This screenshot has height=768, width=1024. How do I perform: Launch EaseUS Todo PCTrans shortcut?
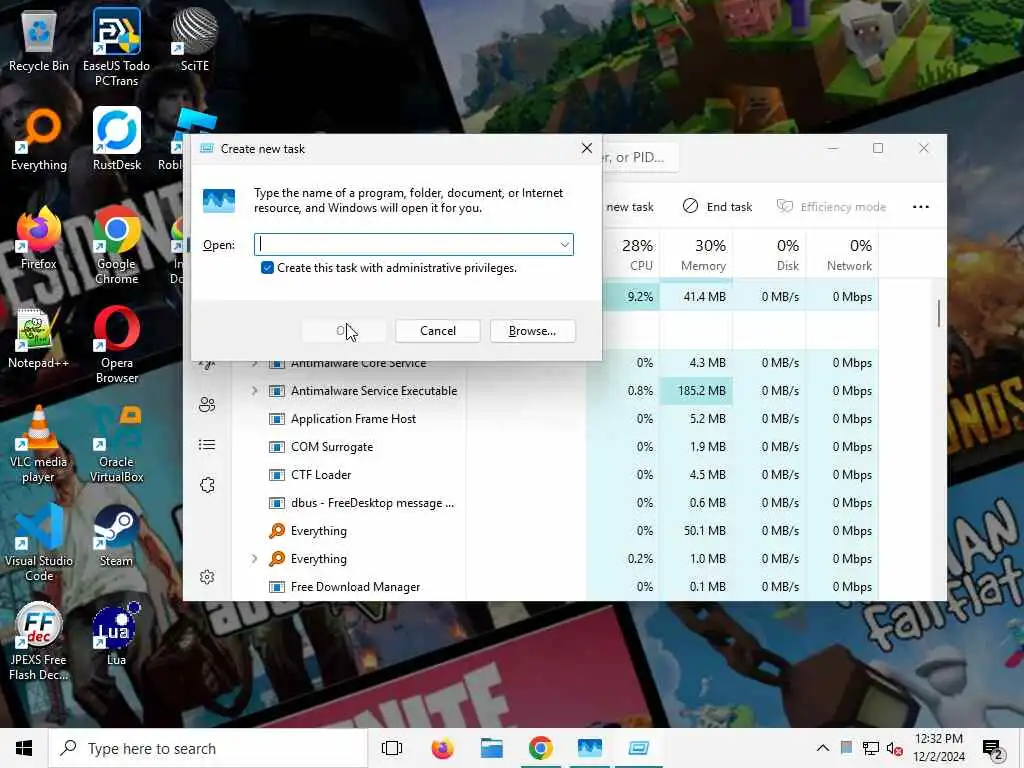point(116,47)
